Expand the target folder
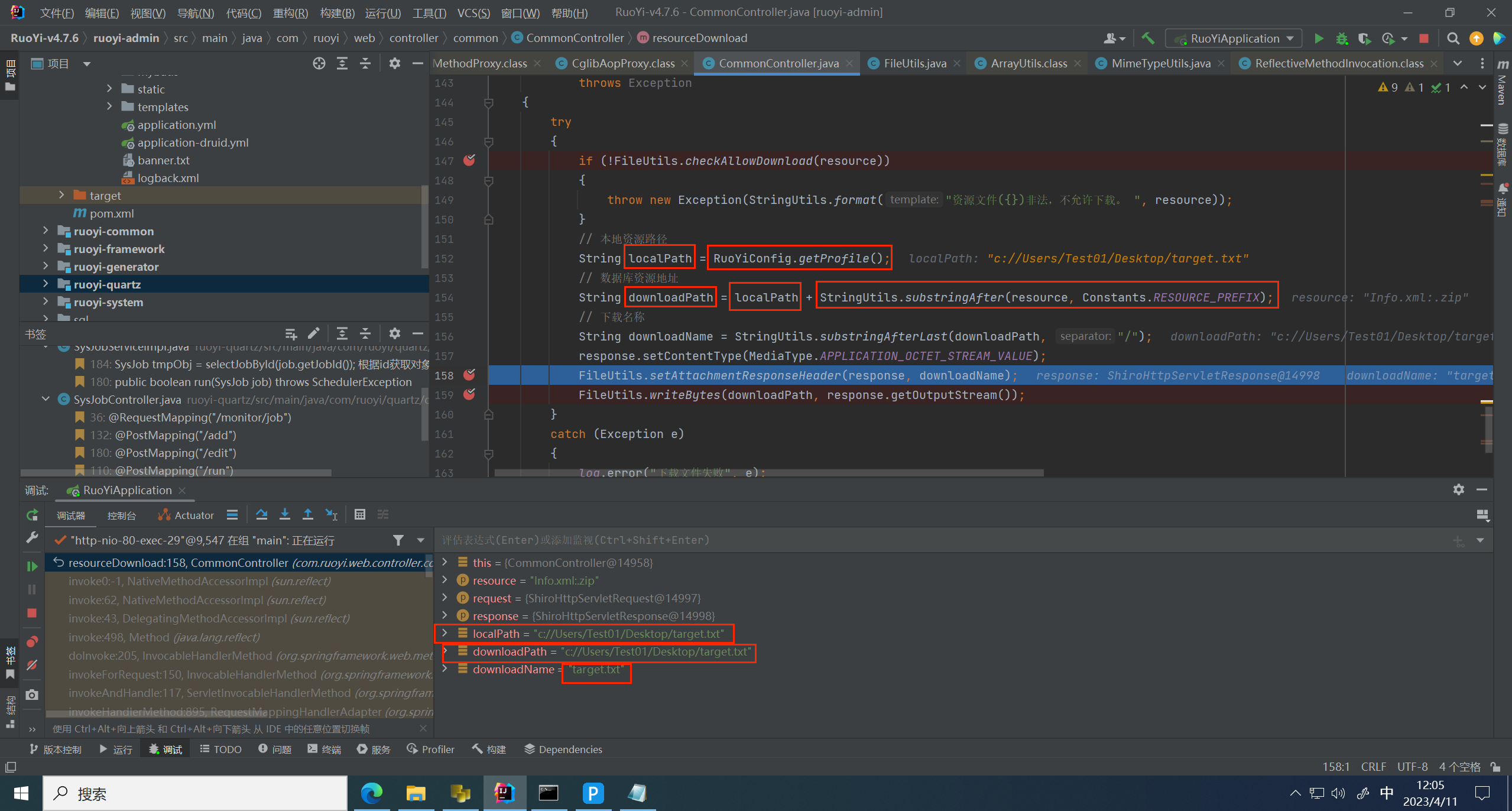Viewport: 1512px width, 811px height. click(x=61, y=195)
